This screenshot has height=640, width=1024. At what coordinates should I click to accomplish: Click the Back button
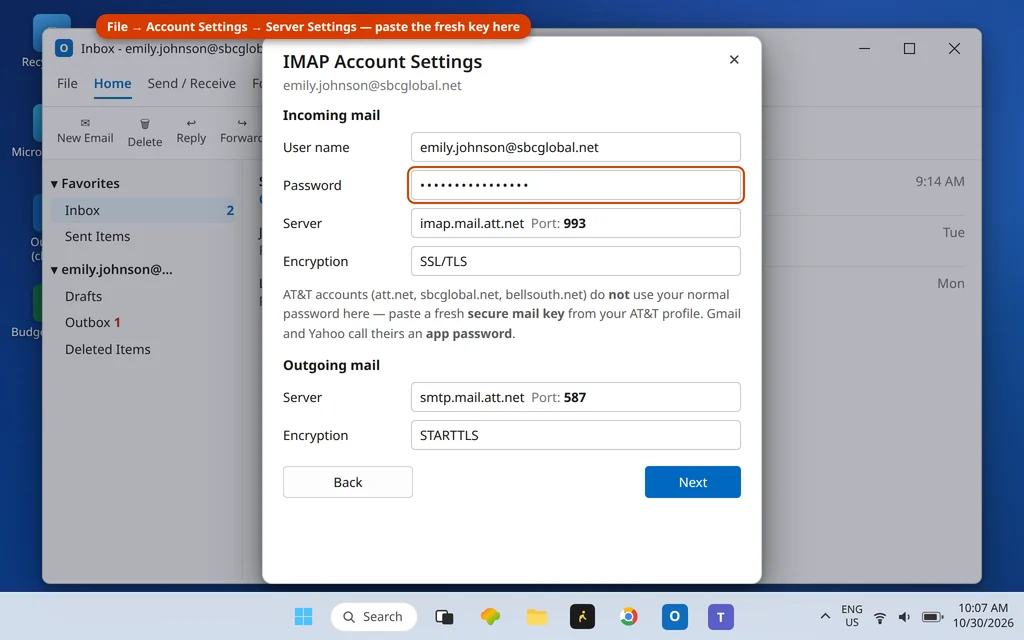(x=347, y=482)
